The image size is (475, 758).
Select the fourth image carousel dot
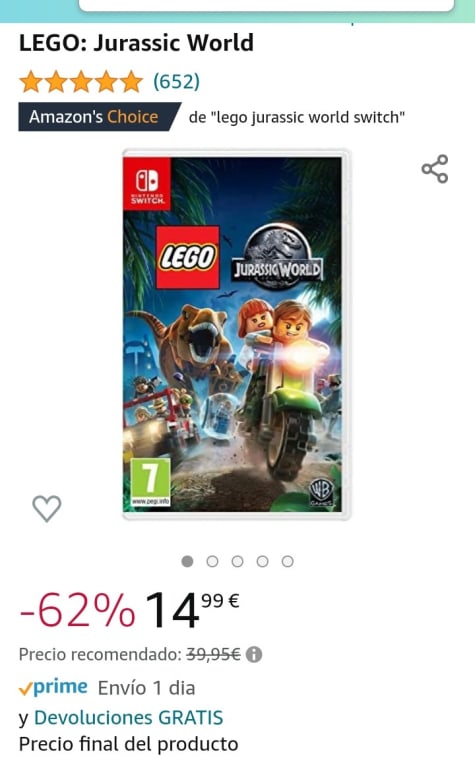(x=262, y=561)
